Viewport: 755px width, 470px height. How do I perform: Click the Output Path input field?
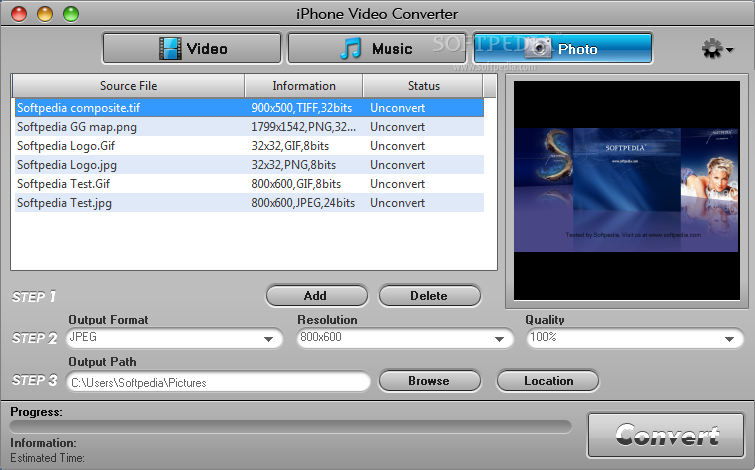pyautogui.click(x=219, y=382)
